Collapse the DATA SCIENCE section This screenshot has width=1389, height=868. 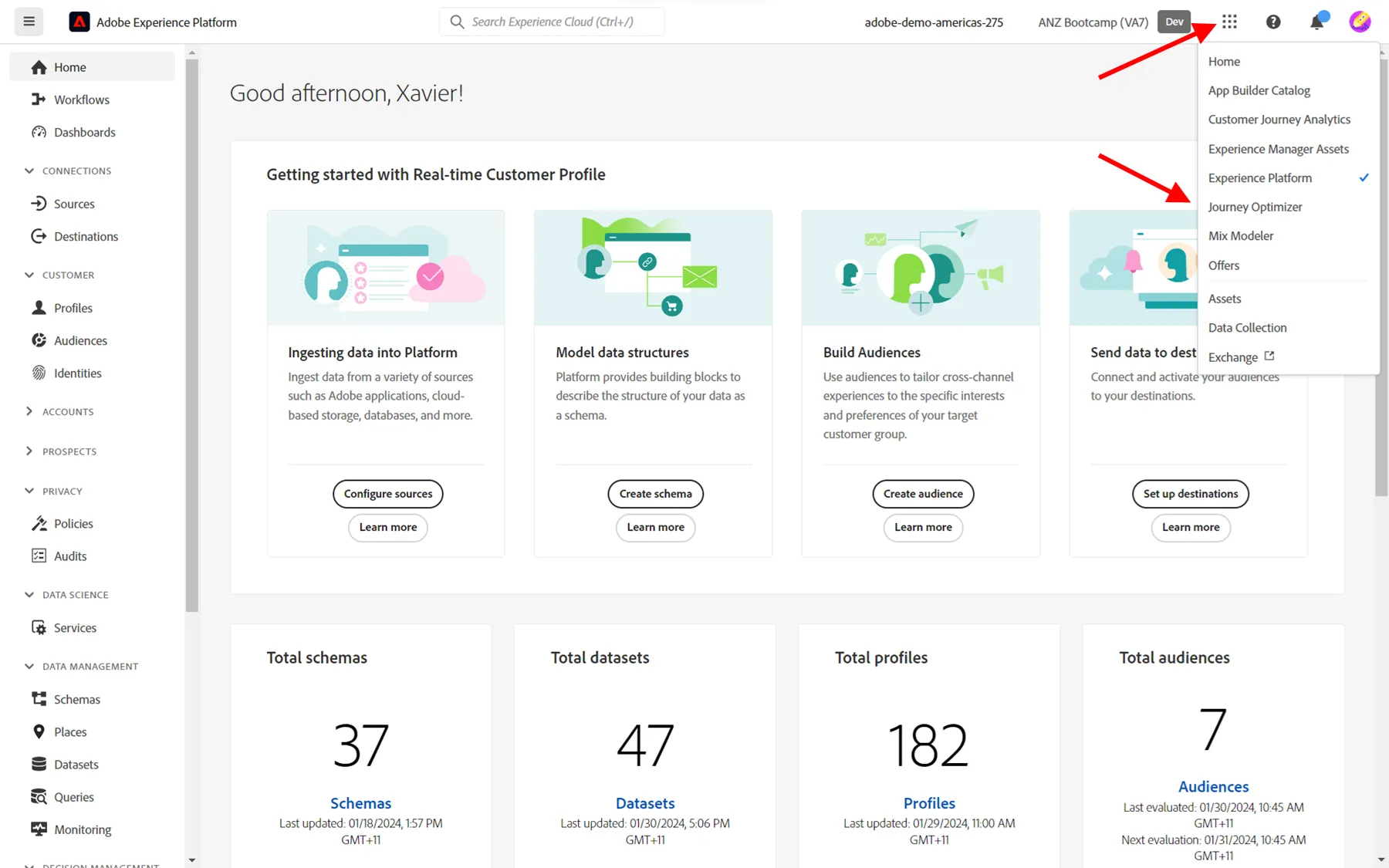(x=29, y=595)
